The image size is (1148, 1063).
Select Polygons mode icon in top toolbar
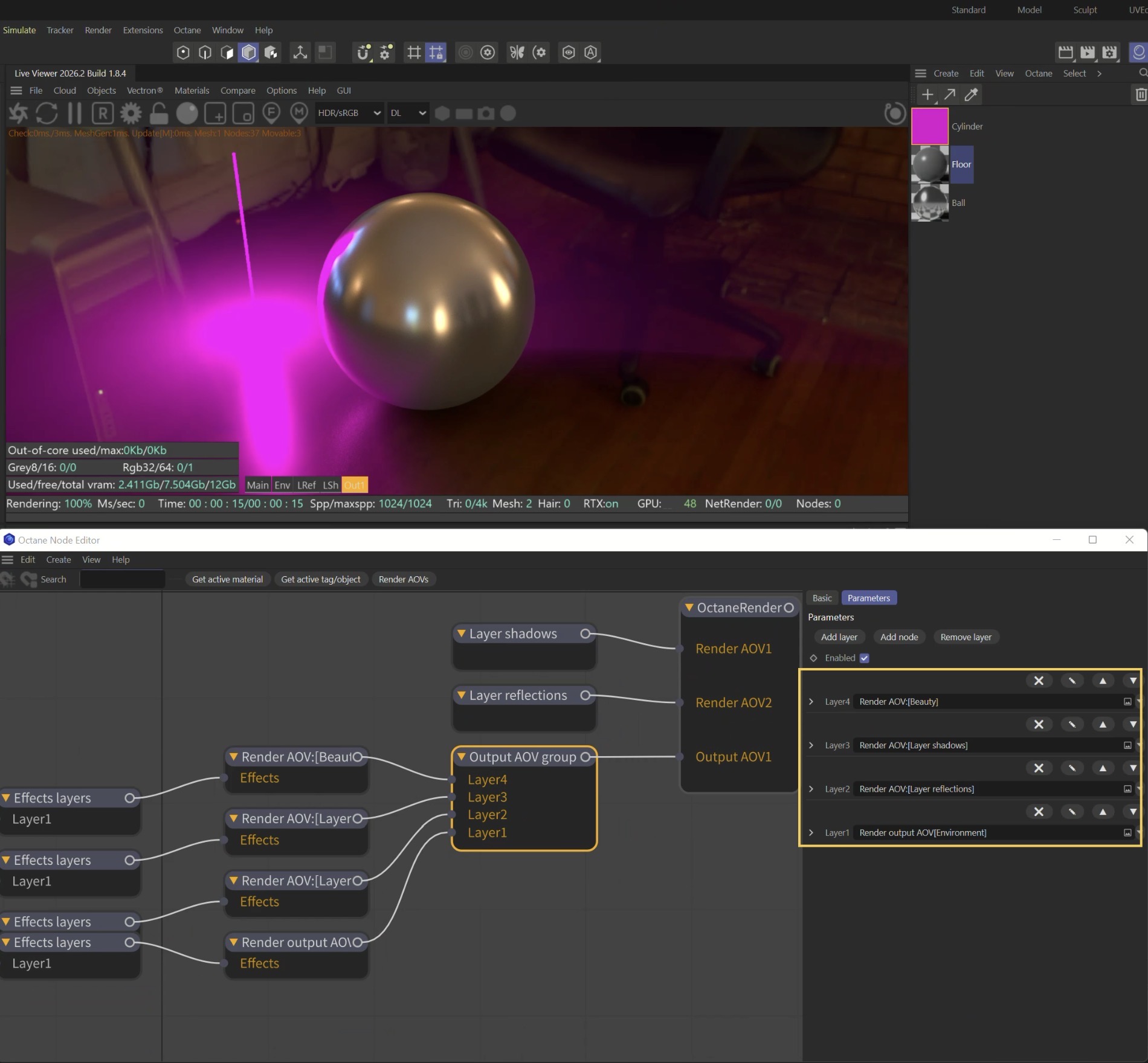coord(227,53)
